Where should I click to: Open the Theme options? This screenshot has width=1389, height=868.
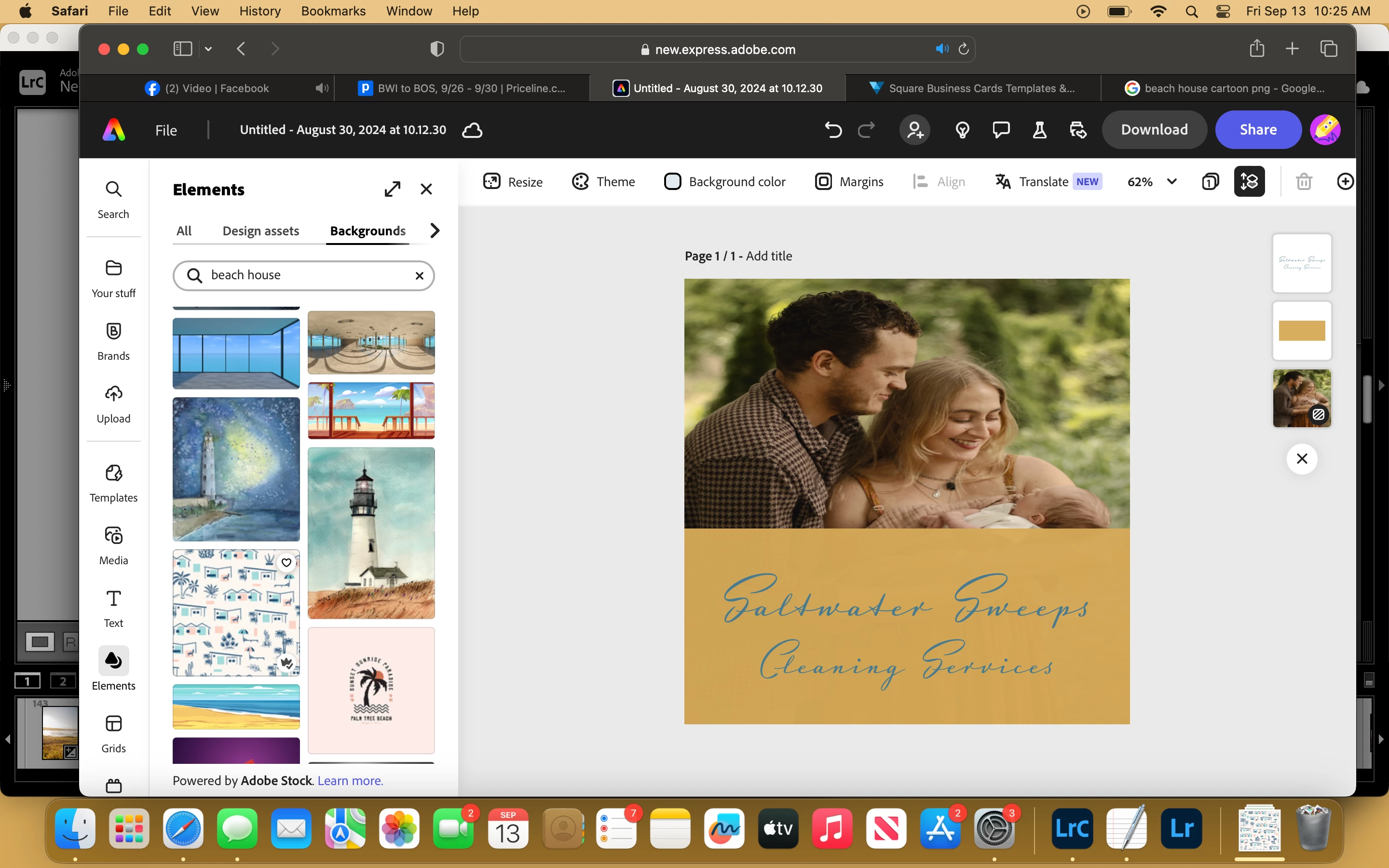(x=603, y=181)
